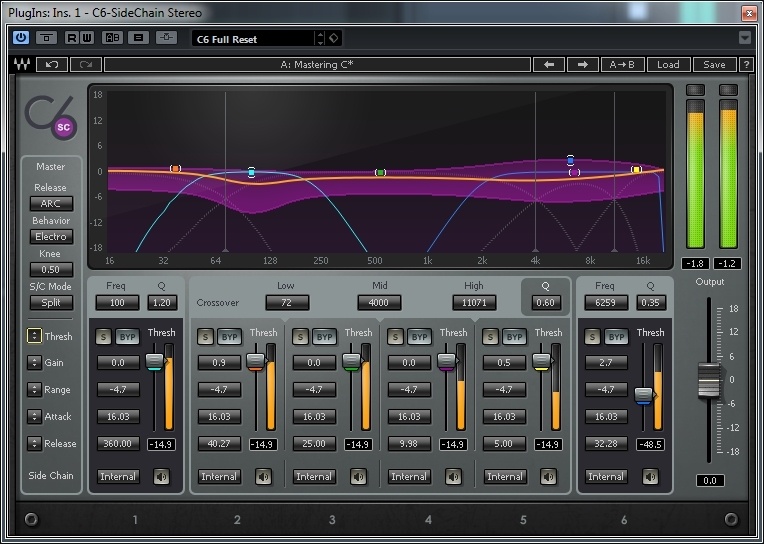764x544 pixels.
Task: Click the Low crossover 72 field
Action: [287, 303]
